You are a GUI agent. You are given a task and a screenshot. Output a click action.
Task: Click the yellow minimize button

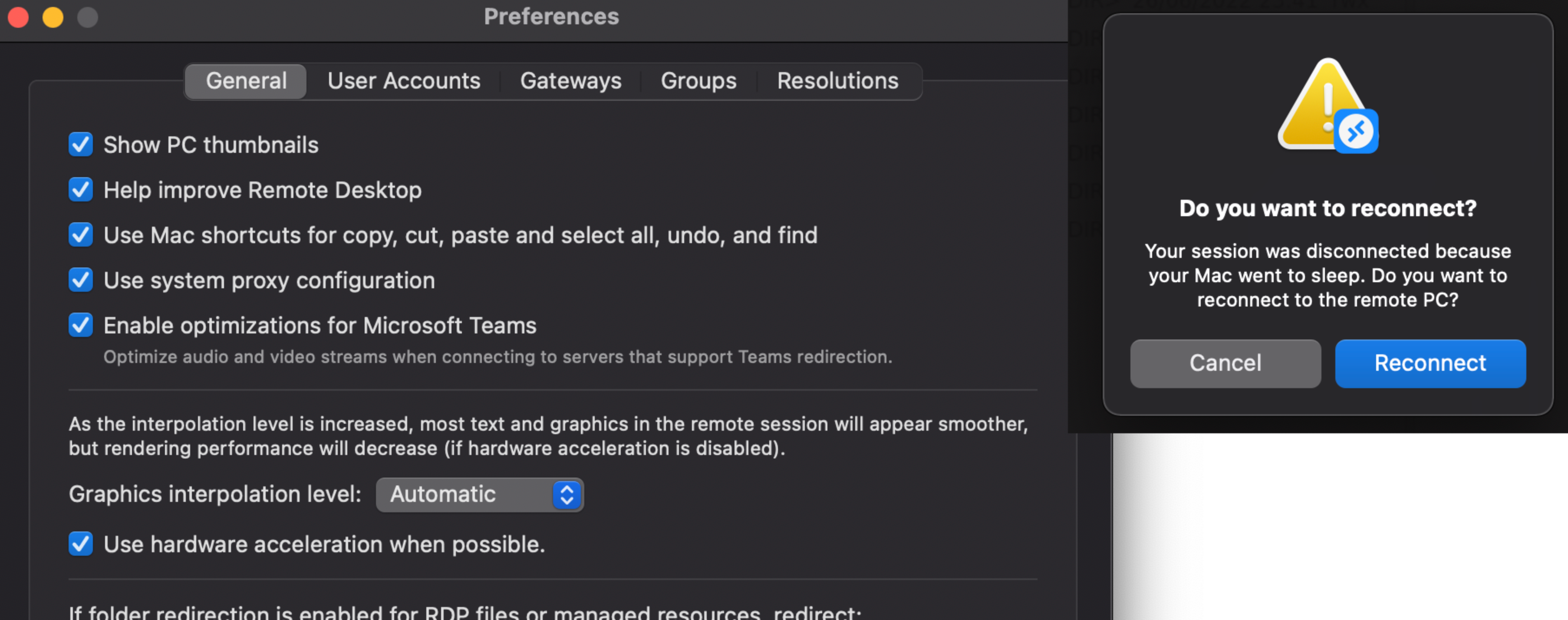(x=53, y=18)
